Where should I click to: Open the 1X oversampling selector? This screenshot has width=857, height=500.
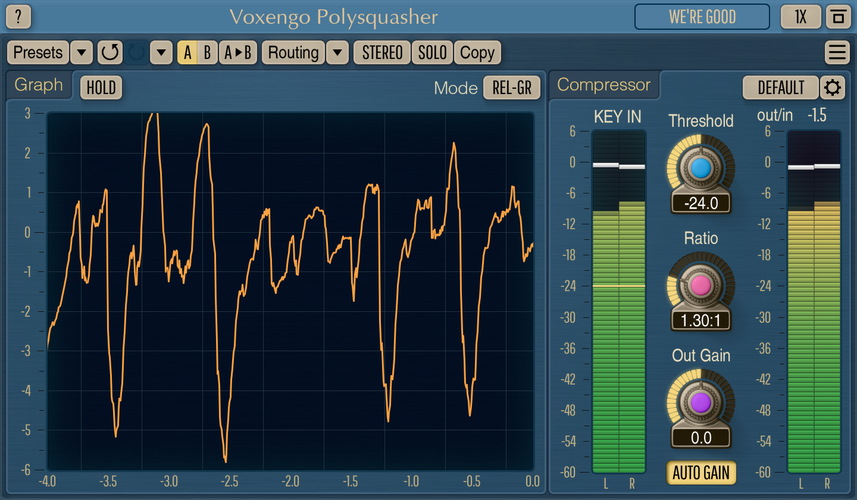pyautogui.click(x=801, y=17)
